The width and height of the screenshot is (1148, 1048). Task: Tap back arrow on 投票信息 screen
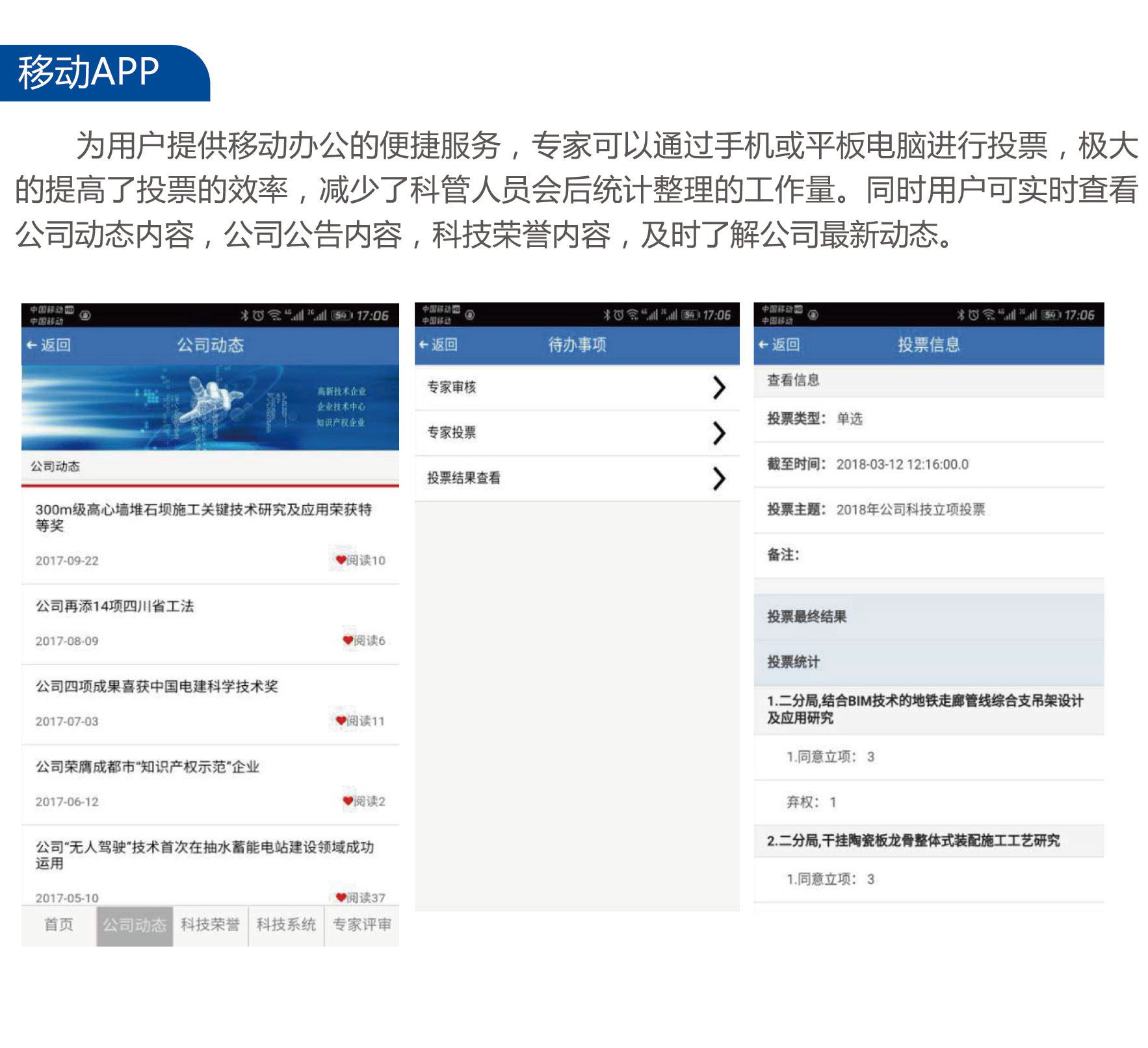pos(764,345)
